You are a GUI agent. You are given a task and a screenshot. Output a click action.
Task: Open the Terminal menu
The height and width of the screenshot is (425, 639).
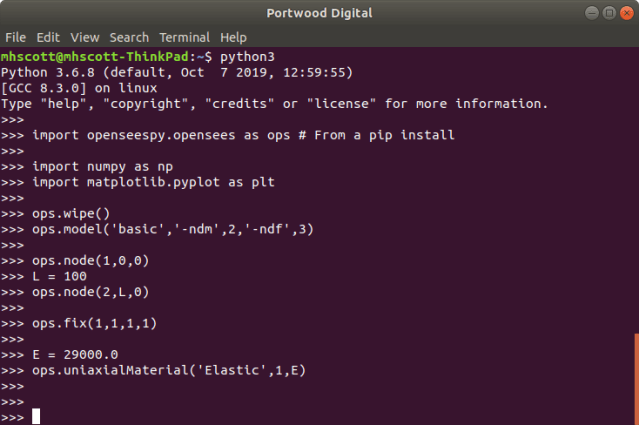pos(185,37)
